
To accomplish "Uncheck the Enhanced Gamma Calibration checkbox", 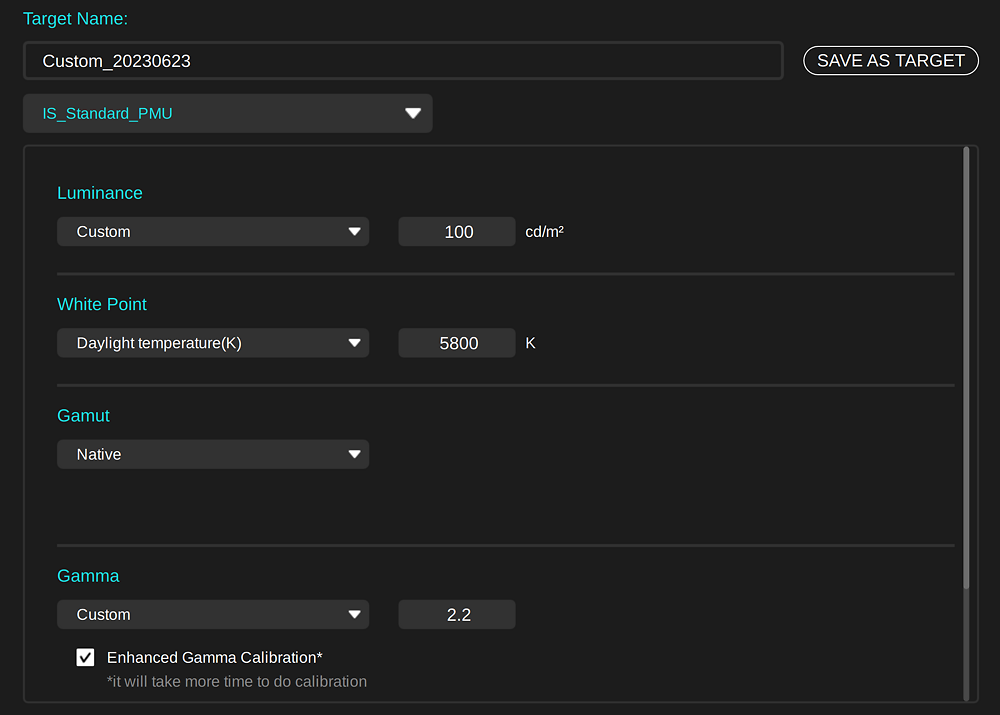I will click(x=86, y=657).
